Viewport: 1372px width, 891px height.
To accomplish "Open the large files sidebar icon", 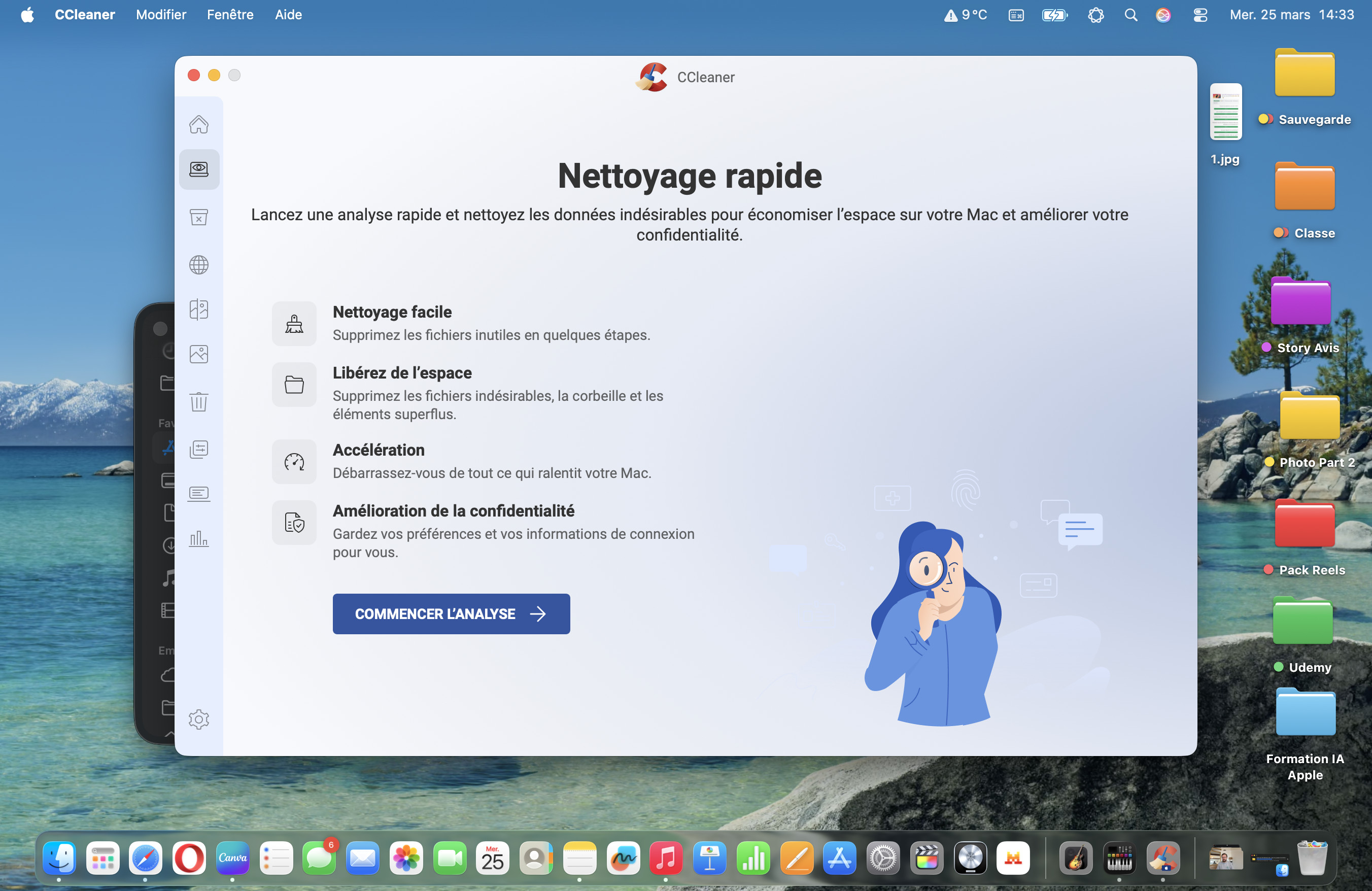I will (199, 449).
